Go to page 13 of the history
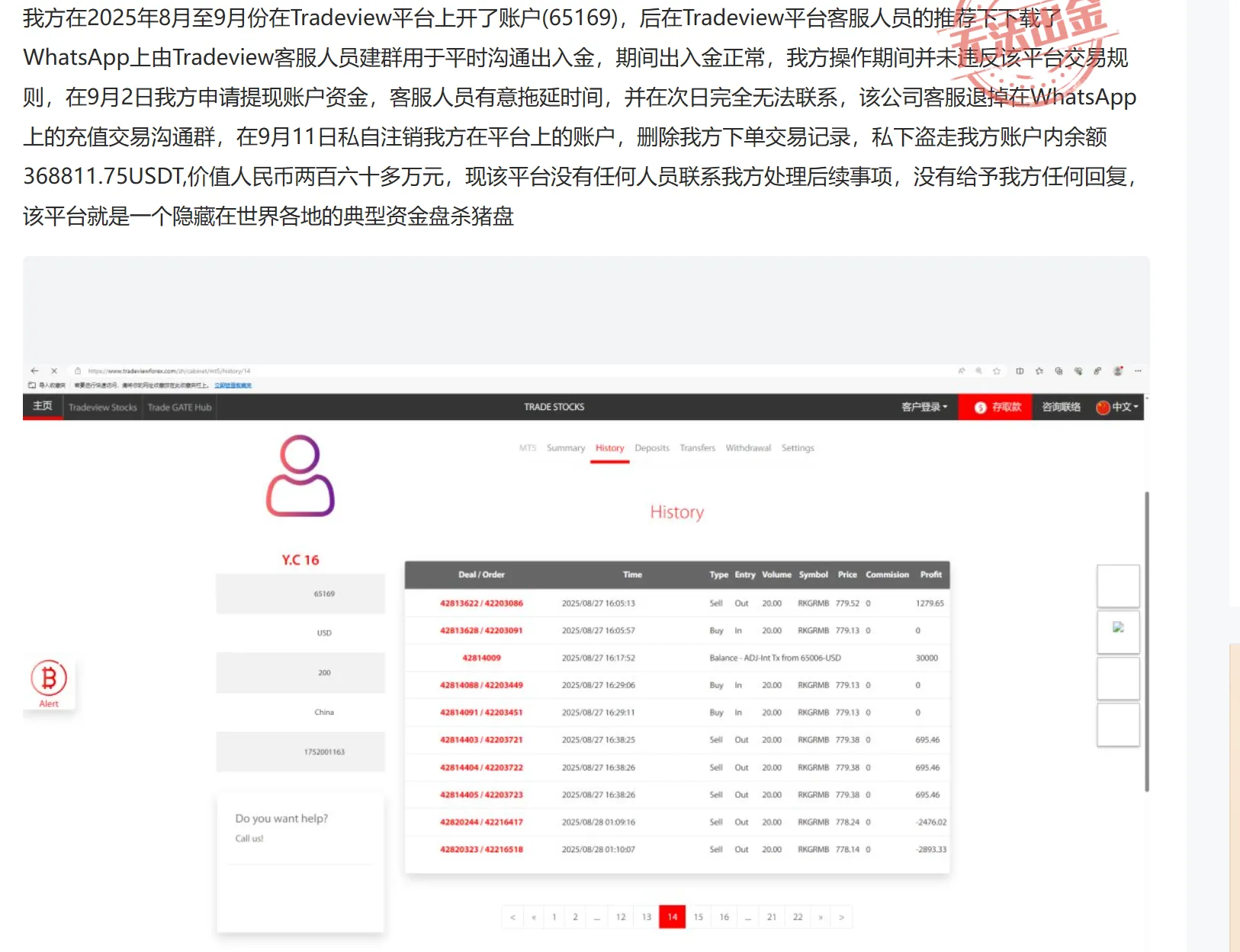Viewport: 1240px width, 952px height. click(647, 917)
